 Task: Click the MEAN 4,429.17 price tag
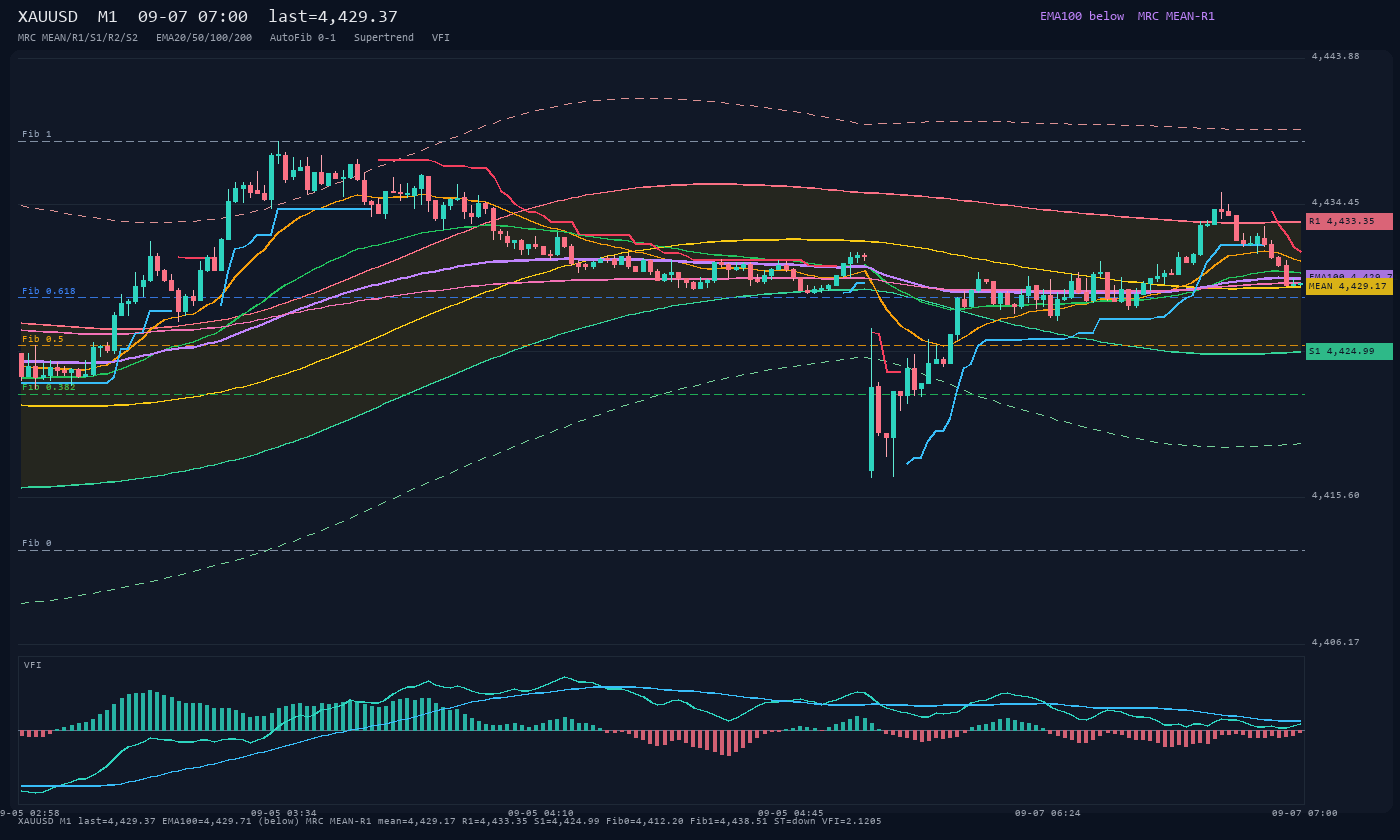(x=1349, y=286)
